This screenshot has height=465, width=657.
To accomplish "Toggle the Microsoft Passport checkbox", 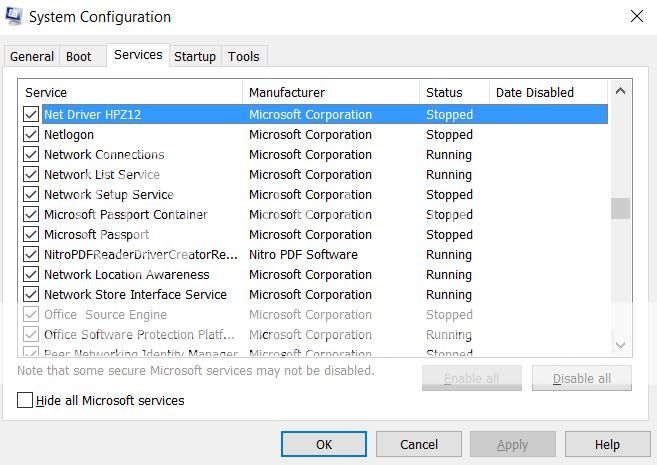I will 31,234.
